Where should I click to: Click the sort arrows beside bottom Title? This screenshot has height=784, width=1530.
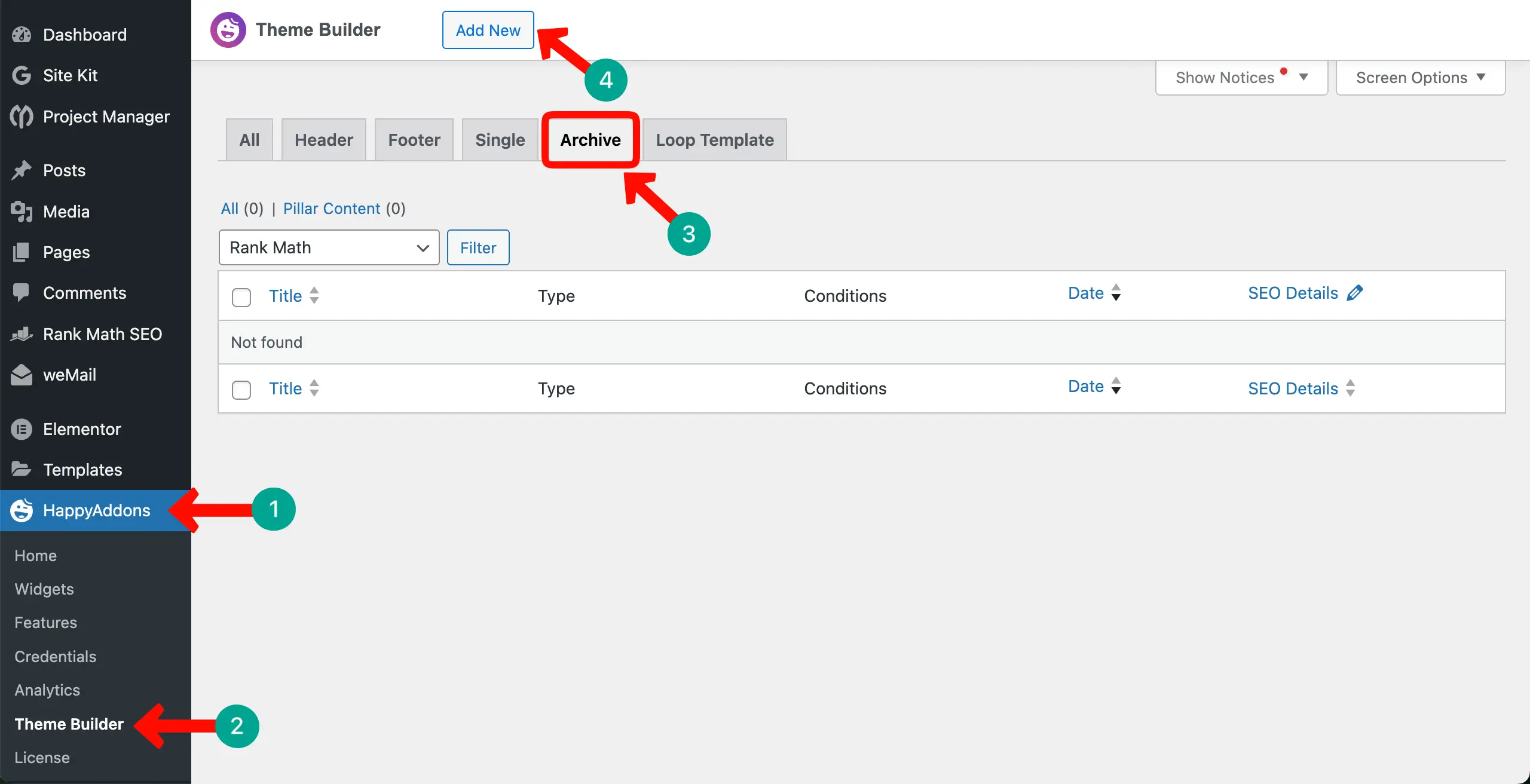[314, 388]
